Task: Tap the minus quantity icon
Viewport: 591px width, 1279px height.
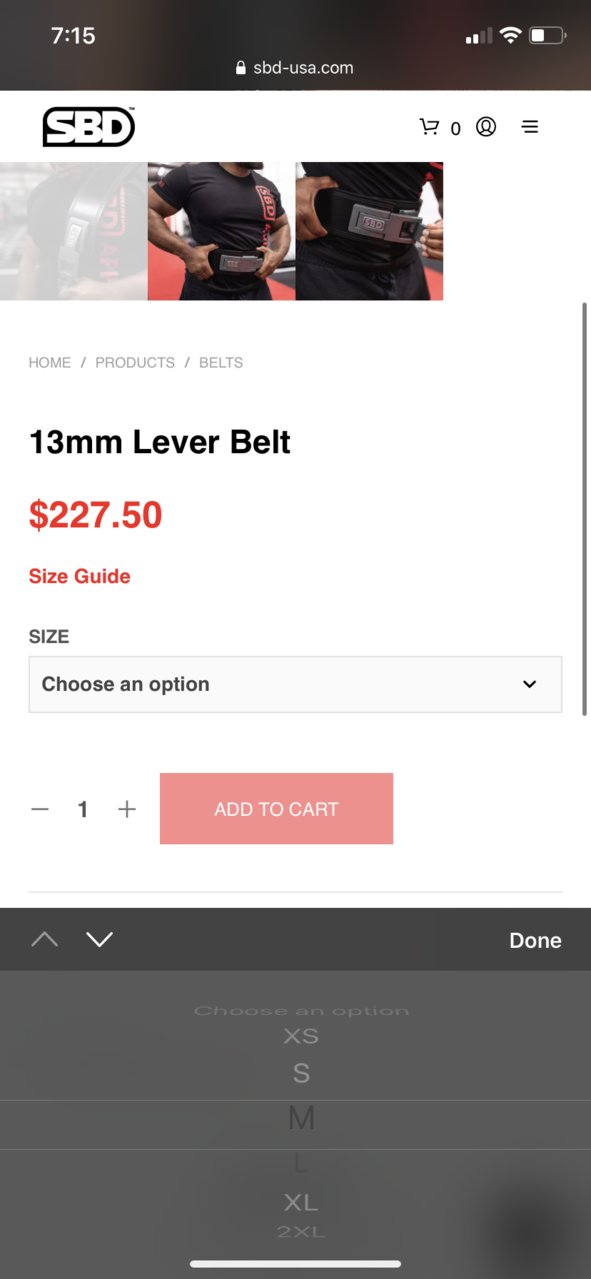Action: 40,809
